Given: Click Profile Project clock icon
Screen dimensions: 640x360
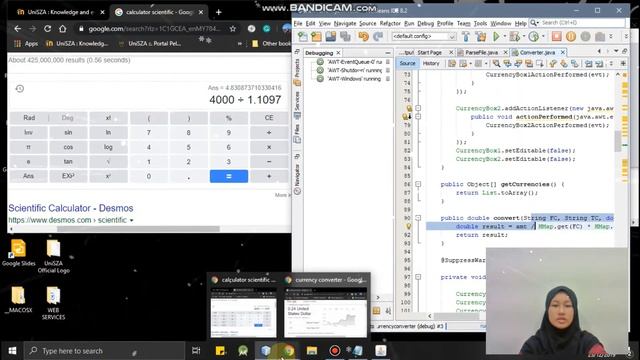Looking at the screenshot, I should (533, 37).
